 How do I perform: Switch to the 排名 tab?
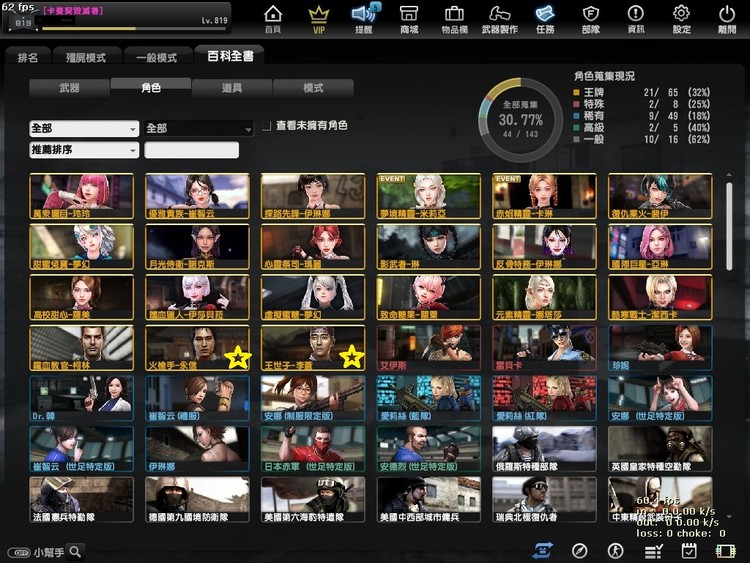27,58
